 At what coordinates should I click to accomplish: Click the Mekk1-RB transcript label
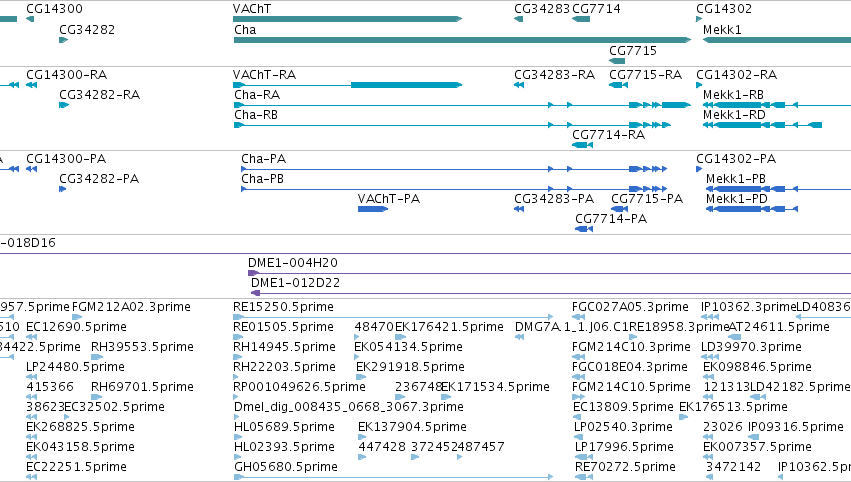pos(733,95)
